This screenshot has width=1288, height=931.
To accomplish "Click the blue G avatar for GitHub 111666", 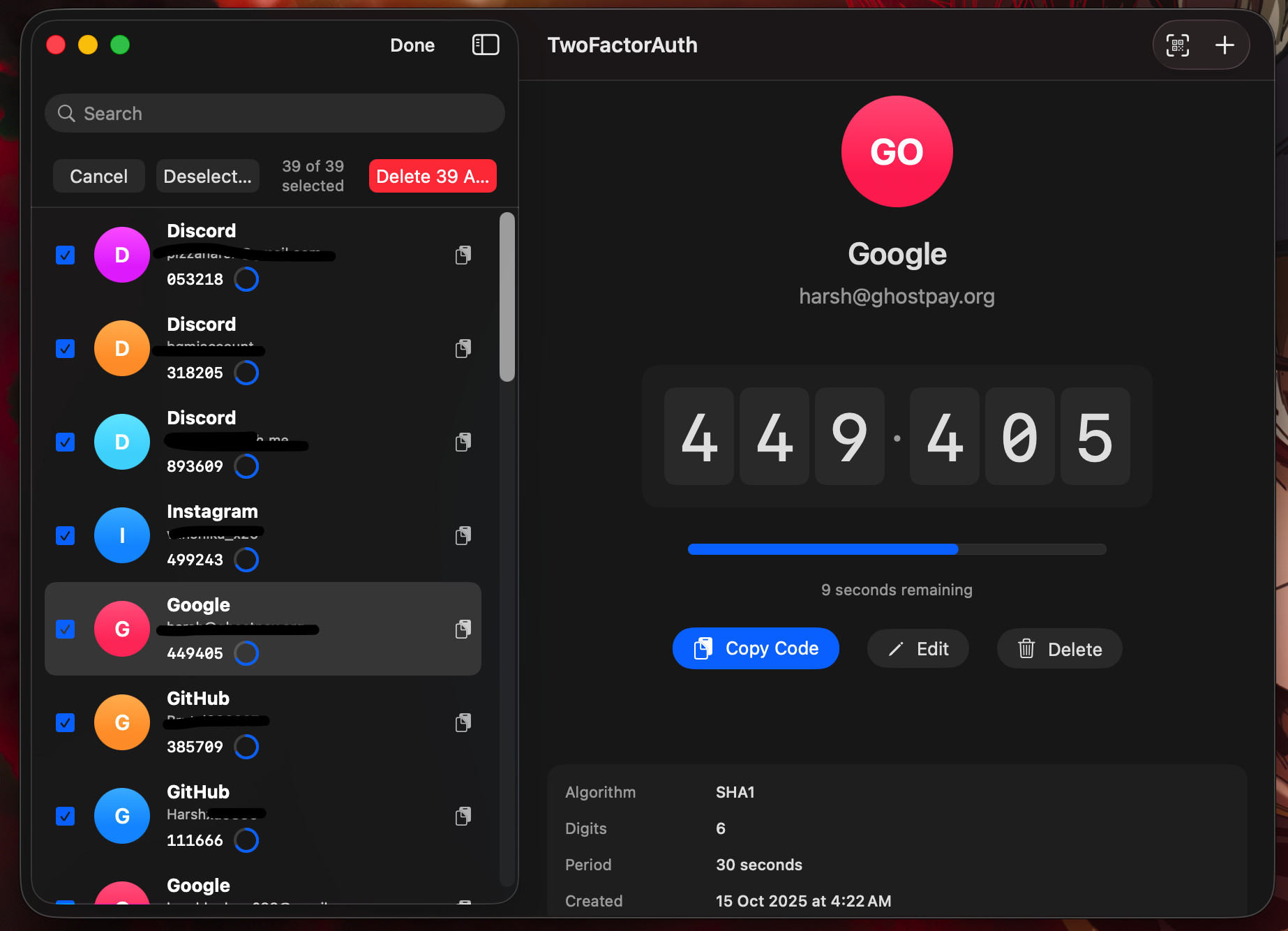I will coord(122,816).
